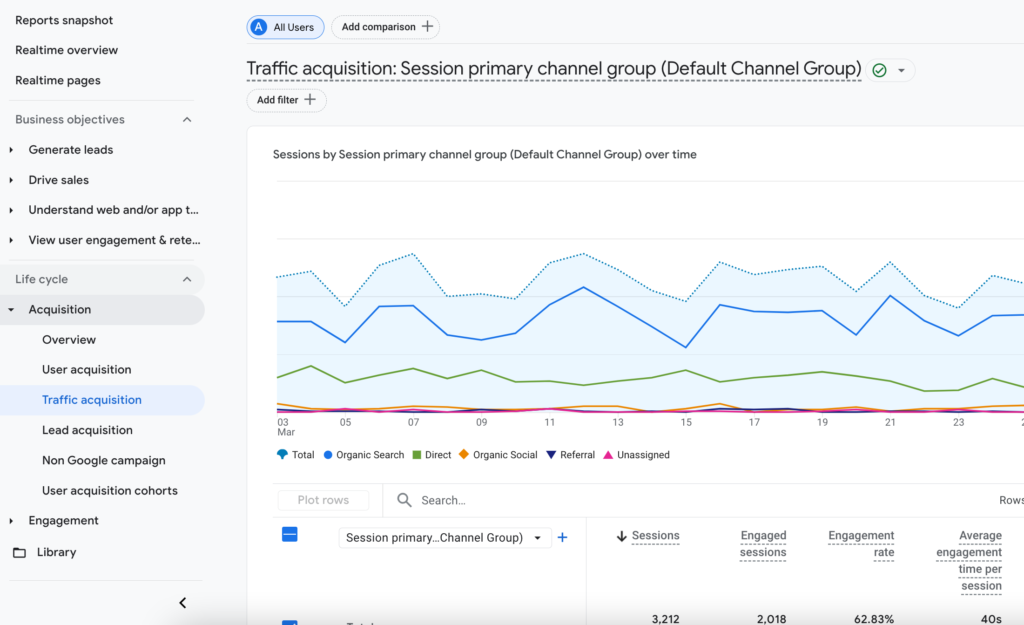
Task: Click the plus icon in Add comparison
Action: (x=428, y=27)
